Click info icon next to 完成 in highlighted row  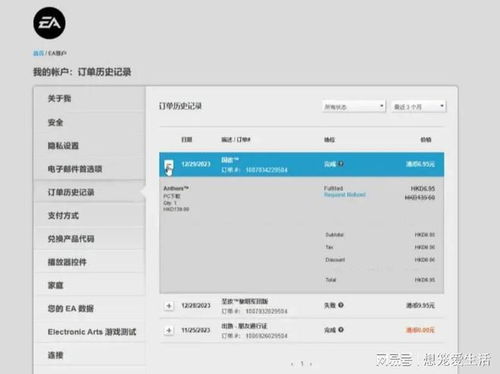pyautogui.click(x=341, y=164)
